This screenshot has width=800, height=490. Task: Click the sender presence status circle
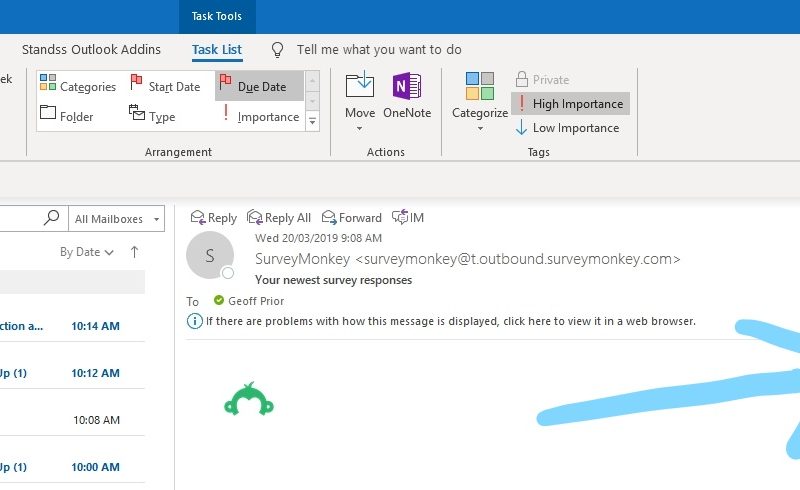pyautogui.click(x=228, y=273)
